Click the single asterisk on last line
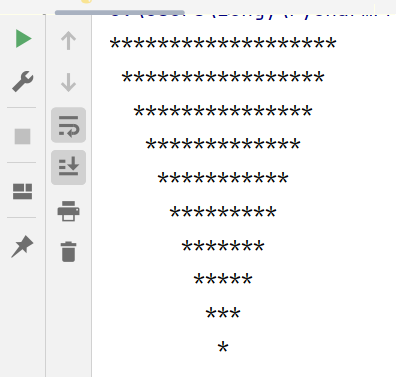396x377 pixels. pyautogui.click(x=223, y=348)
